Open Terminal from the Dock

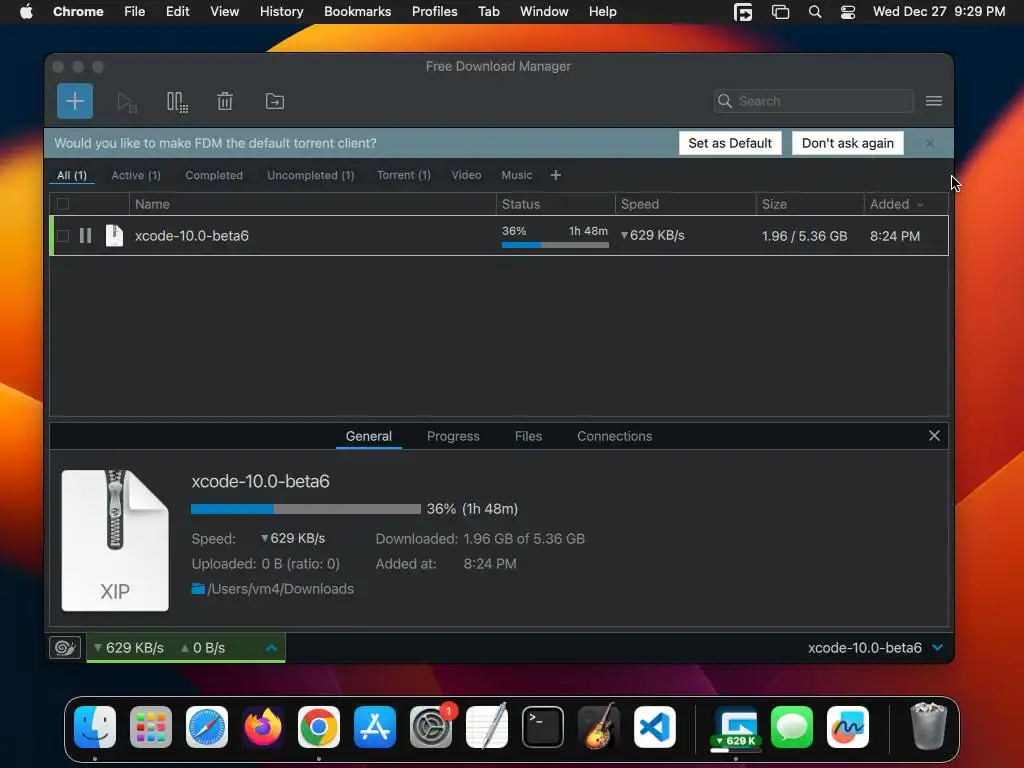coord(543,727)
